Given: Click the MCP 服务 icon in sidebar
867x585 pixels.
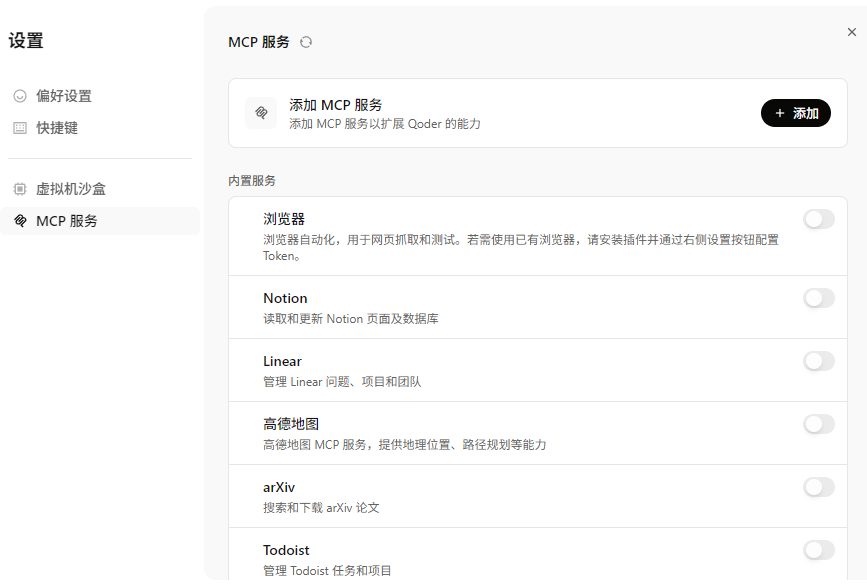Looking at the screenshot, I should pyautogui.click(x=20, y=221).
